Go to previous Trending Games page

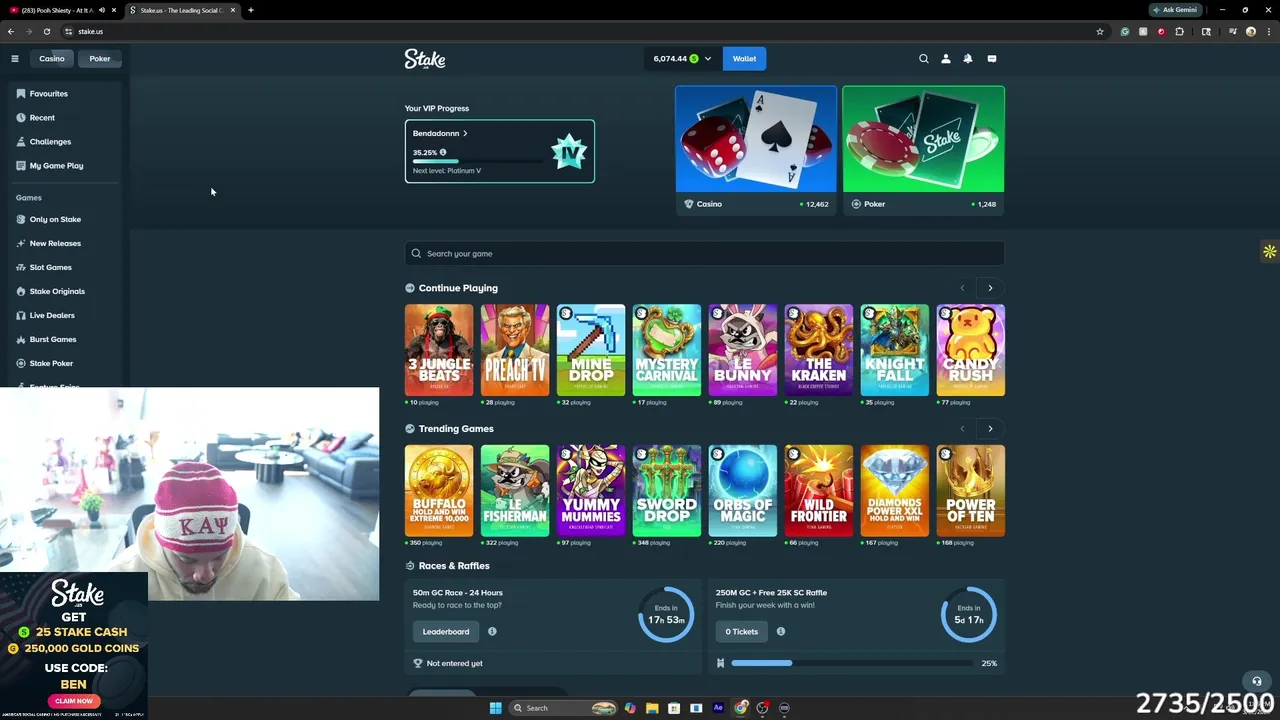coord(962,429)
